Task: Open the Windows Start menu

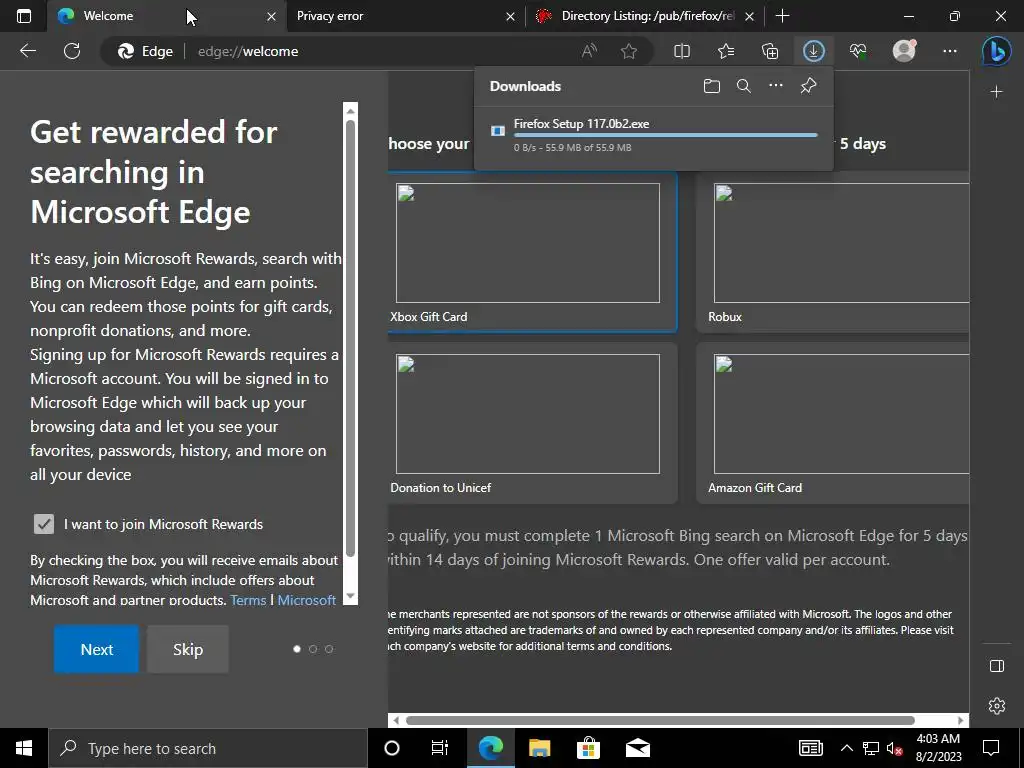Action: coord(24,748)
